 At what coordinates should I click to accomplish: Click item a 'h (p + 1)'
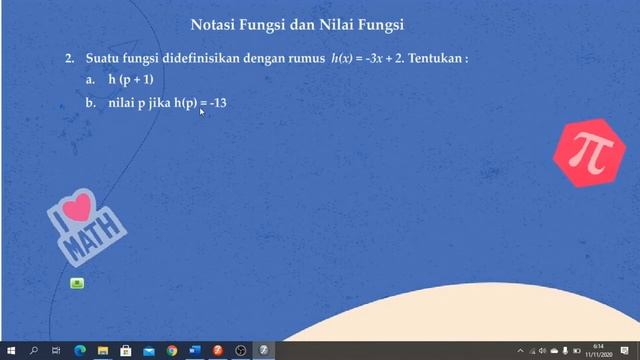(131, 80)
